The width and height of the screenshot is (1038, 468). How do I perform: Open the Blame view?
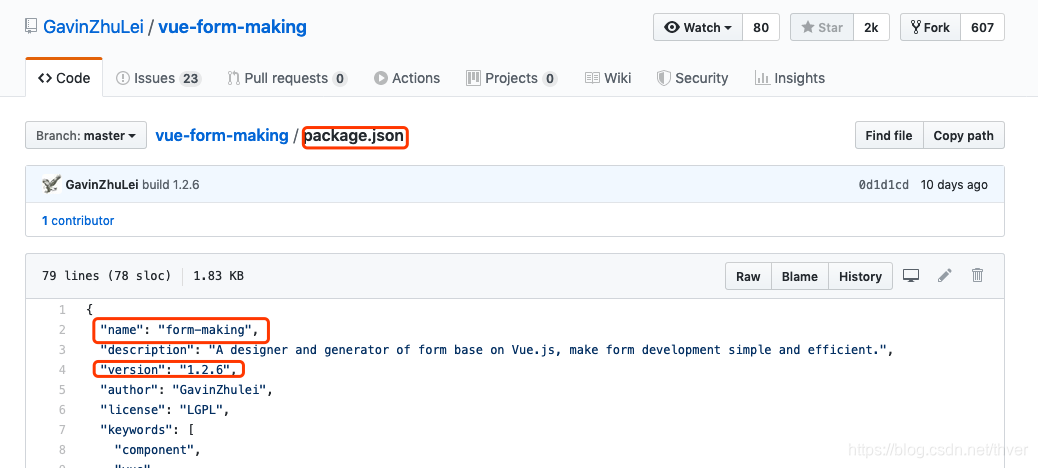point(800,276)
